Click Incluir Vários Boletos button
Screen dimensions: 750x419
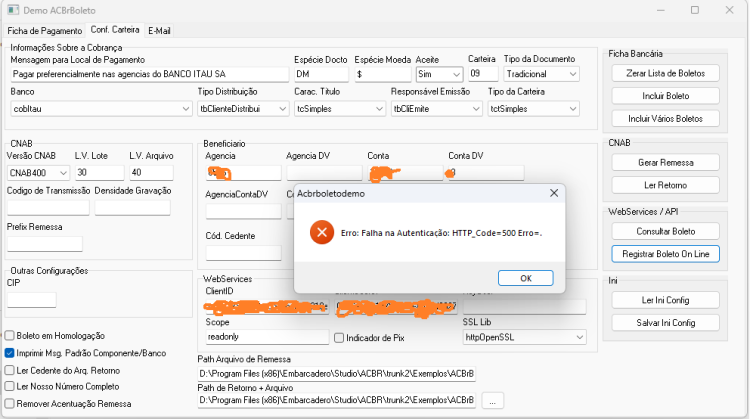(x=665, y=119)
